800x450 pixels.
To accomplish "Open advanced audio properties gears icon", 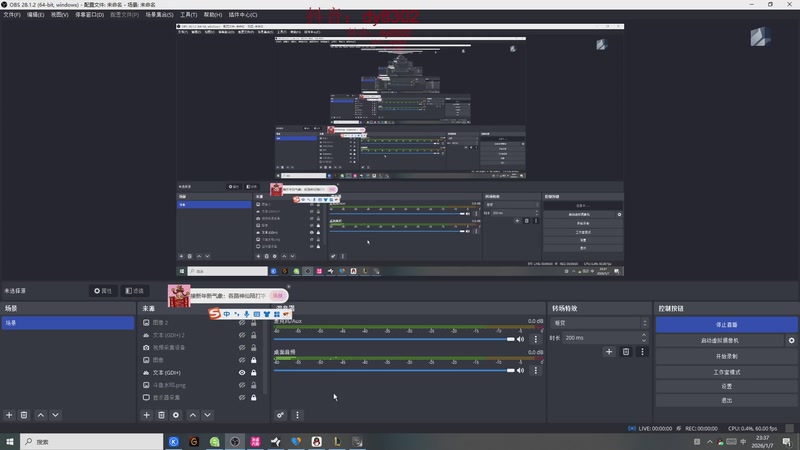I will [281, 415].
